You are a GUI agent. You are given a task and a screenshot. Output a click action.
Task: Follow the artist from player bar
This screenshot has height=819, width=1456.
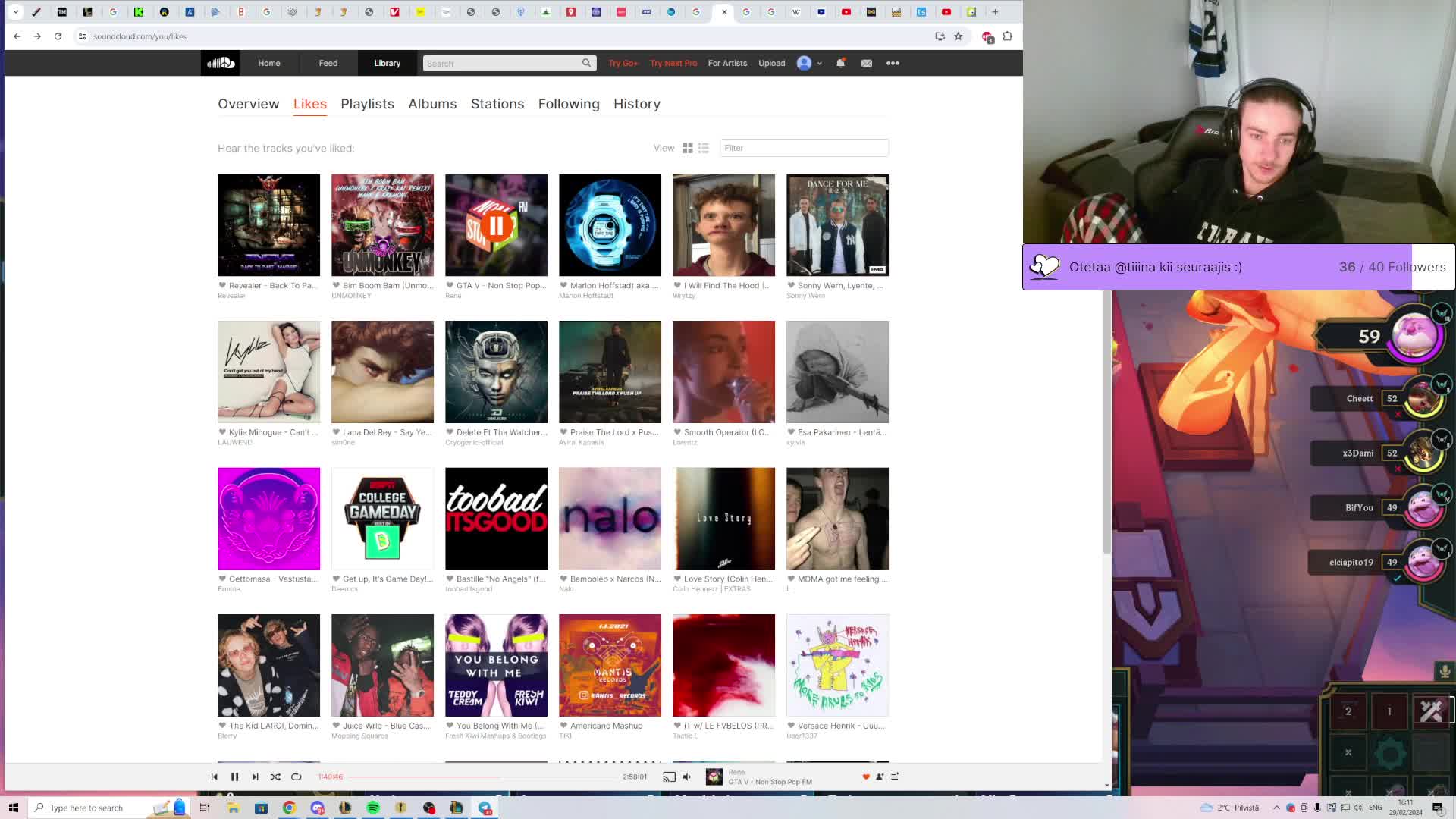point(880,777)
